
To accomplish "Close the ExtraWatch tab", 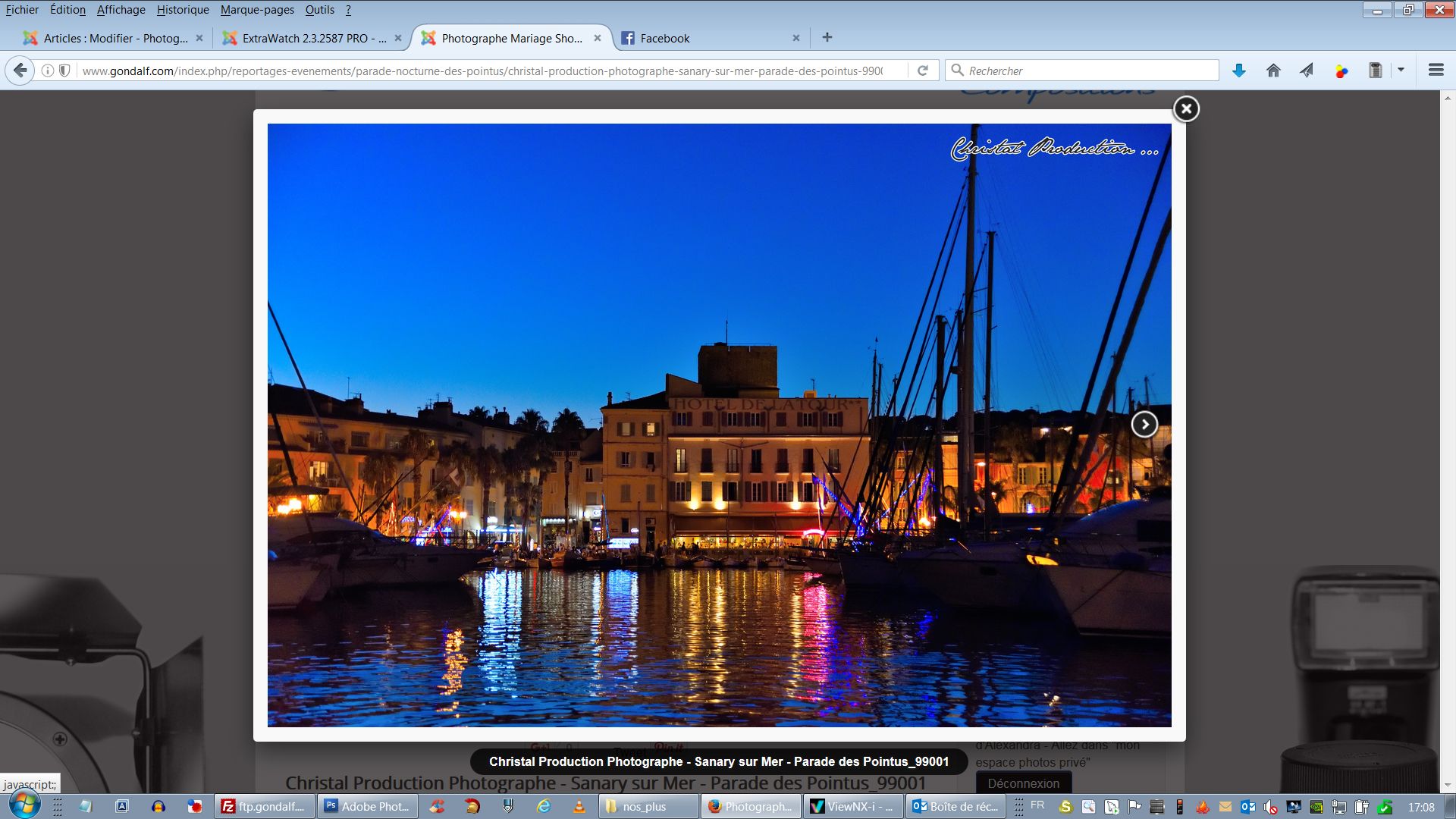I will [398, 38].
